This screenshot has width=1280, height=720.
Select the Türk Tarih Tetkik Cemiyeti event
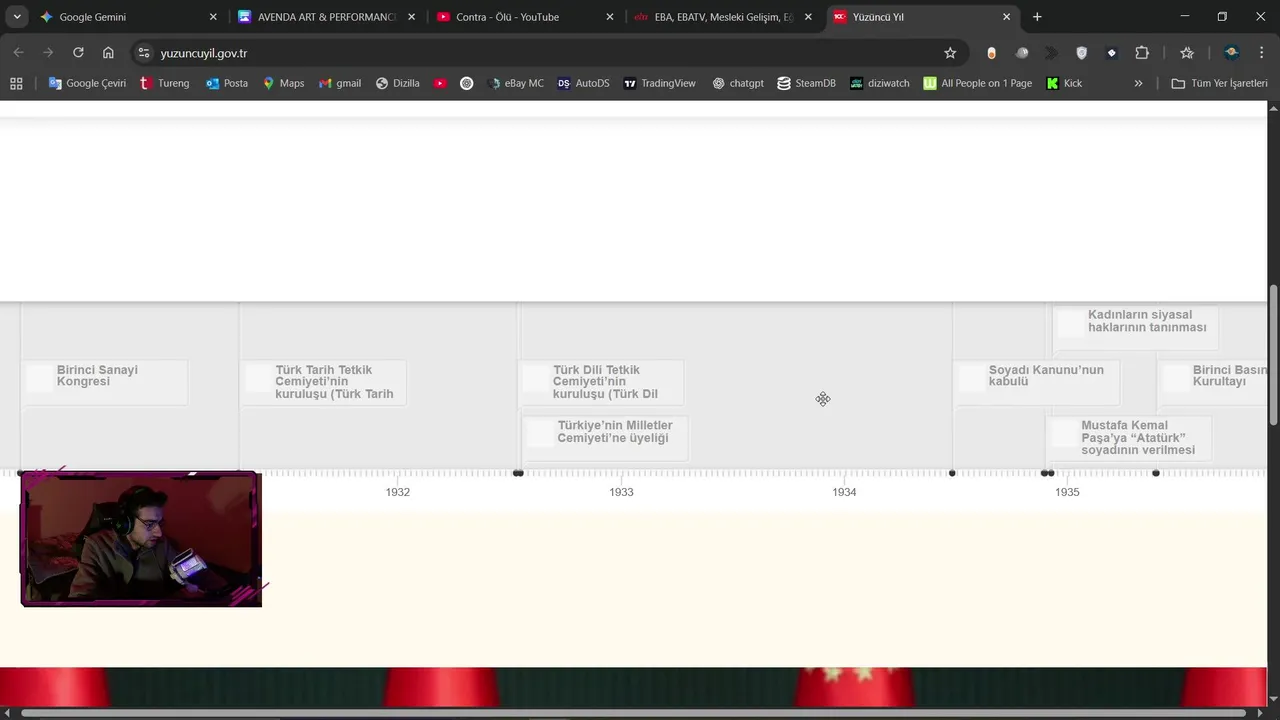pyautogui.click(x=324, y=382)
